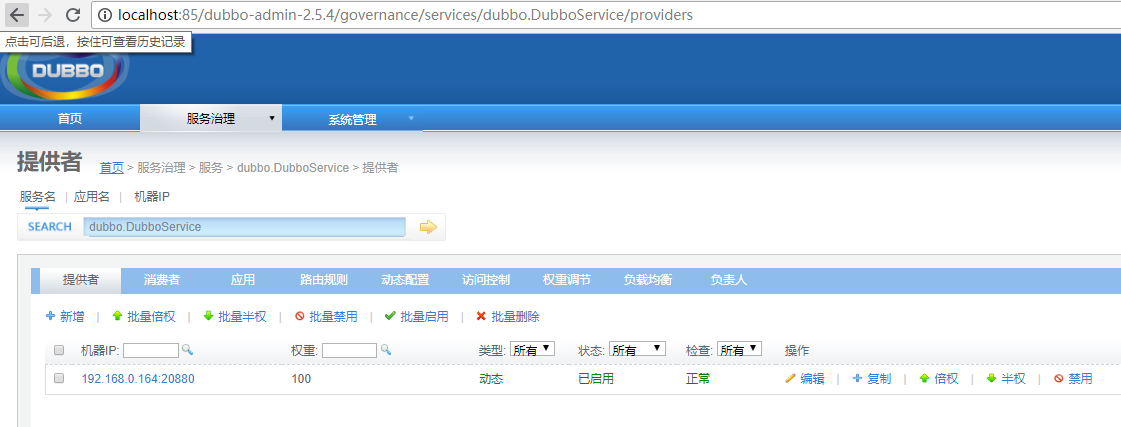This screenshot has height=427, width=1121.
Task: Select the 应用名 search type
Action: click(92, 197)
